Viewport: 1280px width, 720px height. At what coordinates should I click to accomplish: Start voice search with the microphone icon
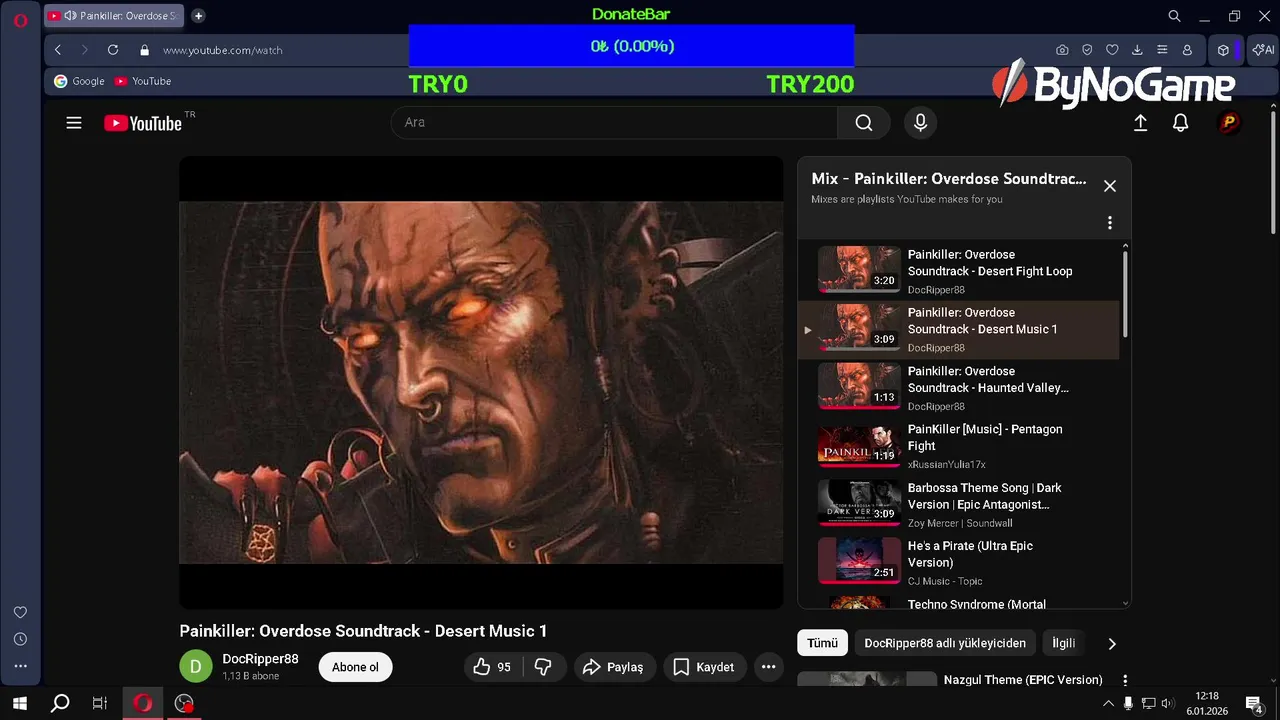921,122
